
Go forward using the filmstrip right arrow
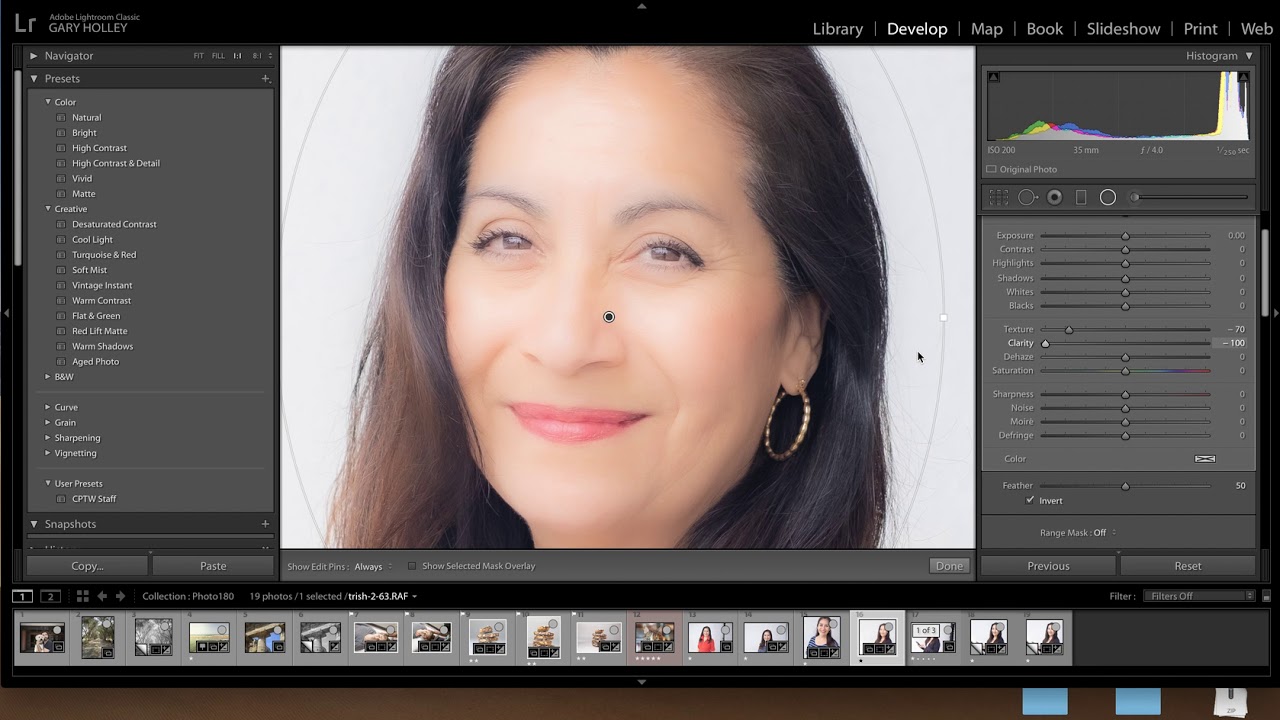tap(120, 596)
